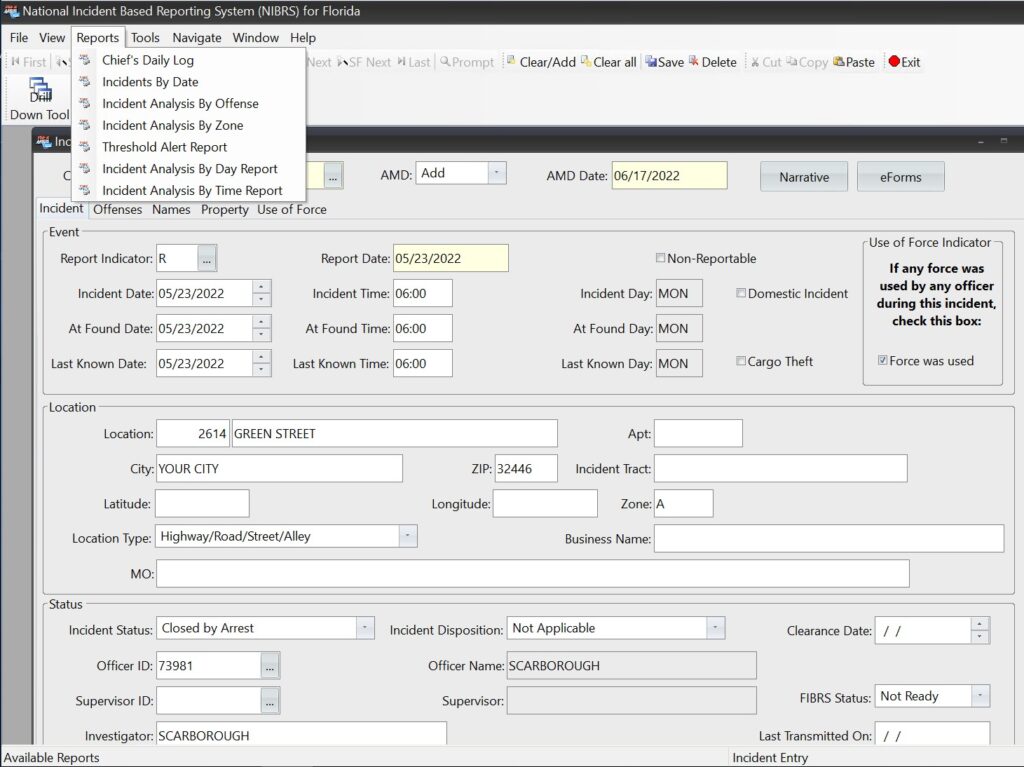
Task: Select Threshold Alert Report menu entry
Action: (164, 147)
